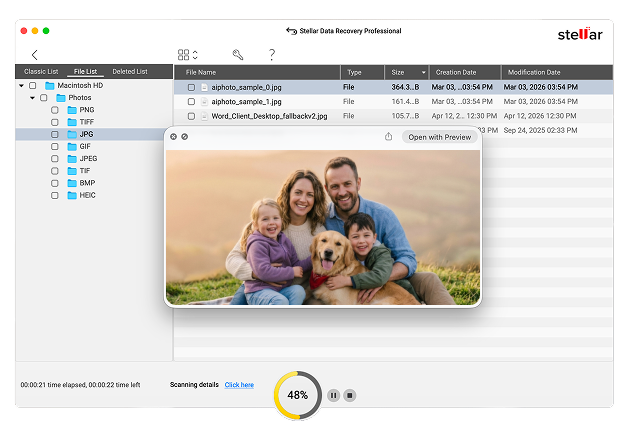Click the circle-slash icon in the preview popup

point(185,137)
